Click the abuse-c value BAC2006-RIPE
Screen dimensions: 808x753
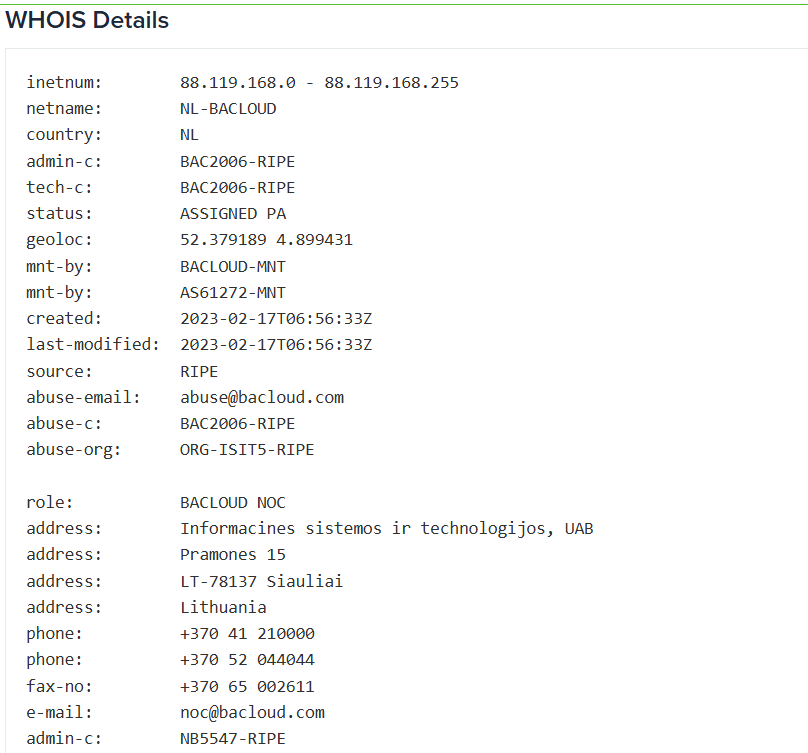tap(237, 424)
